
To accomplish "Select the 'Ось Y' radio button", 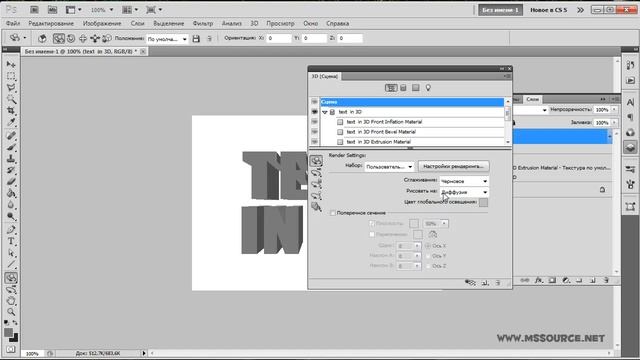I will pyautogui.click(x=428, y=256).
